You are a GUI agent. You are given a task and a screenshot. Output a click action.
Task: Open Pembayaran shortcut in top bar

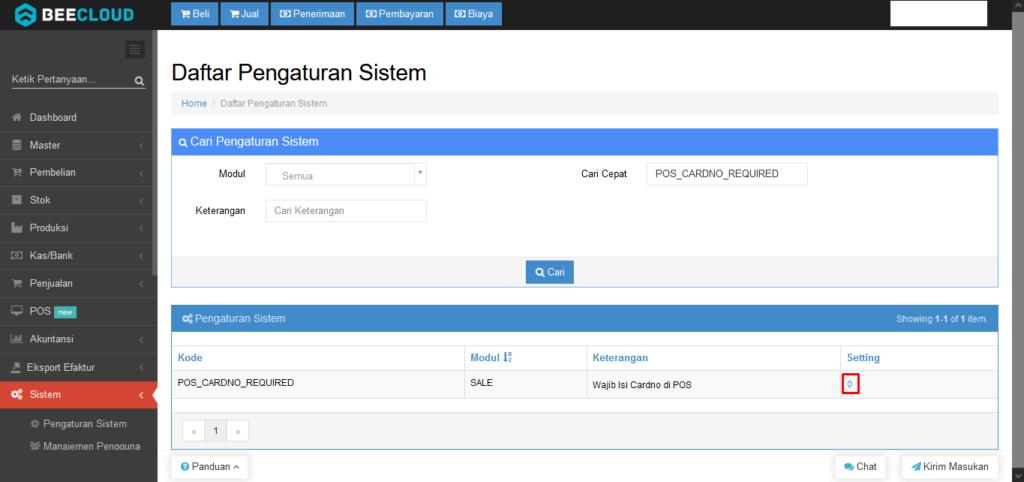tap(400, 14)
